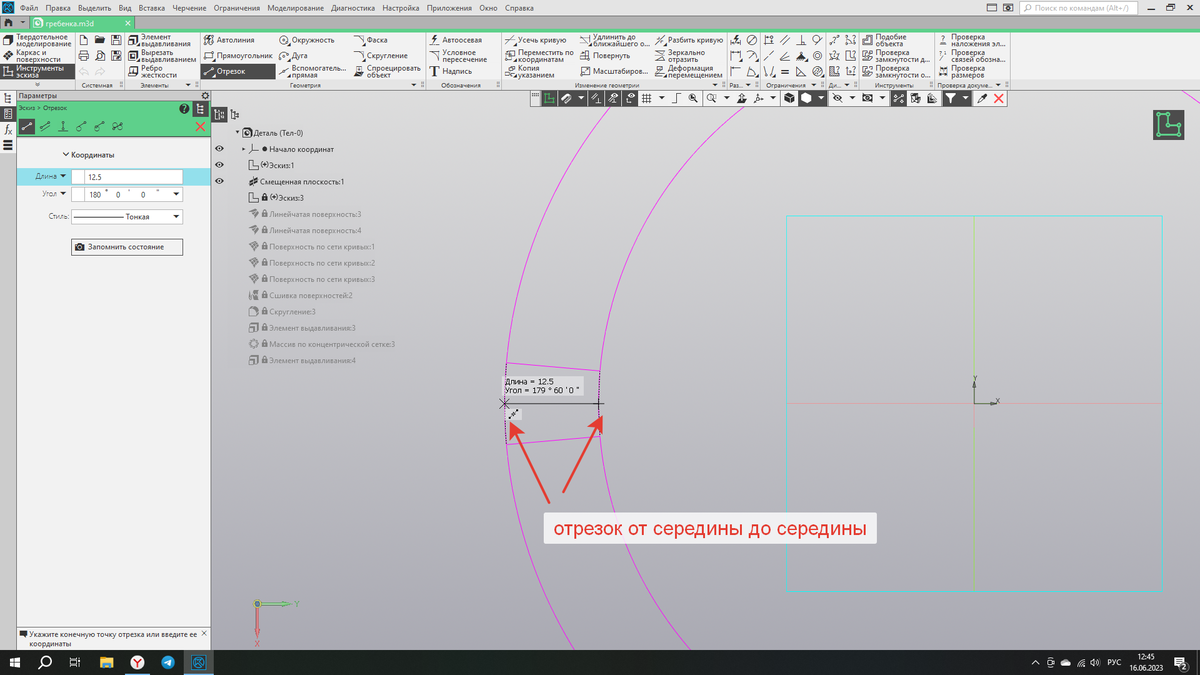Open Элемент выдавливания command
Viewport: 1200px width, 675px height.
tap(159, 40)
